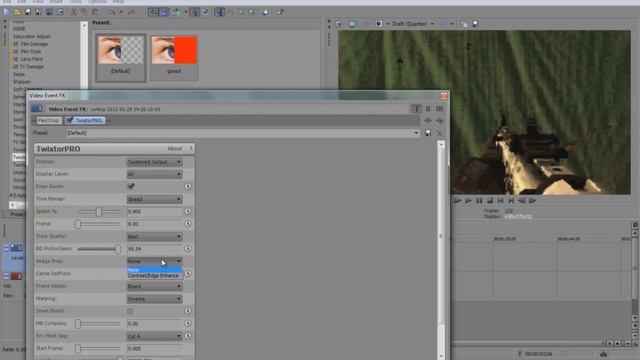The image size is (640, 360).
Task: Click the MB Compens slider handle
Action: 78,324
